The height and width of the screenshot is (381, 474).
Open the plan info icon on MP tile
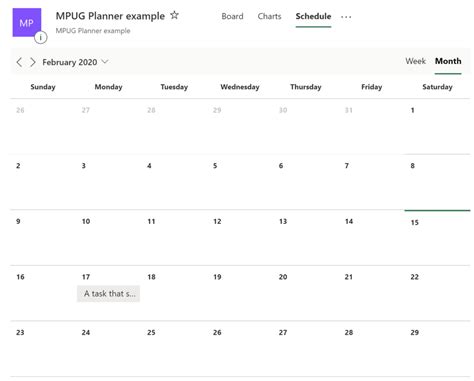point(41,37)
